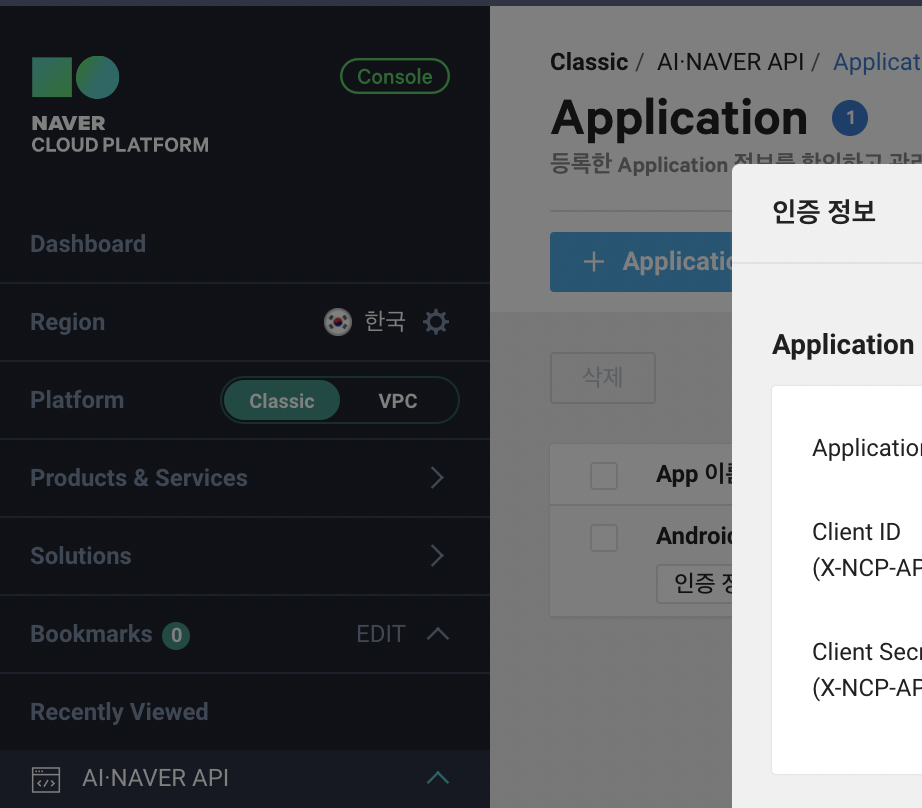Open the Solutions menu item
The image size is (922, 808).
245,556
